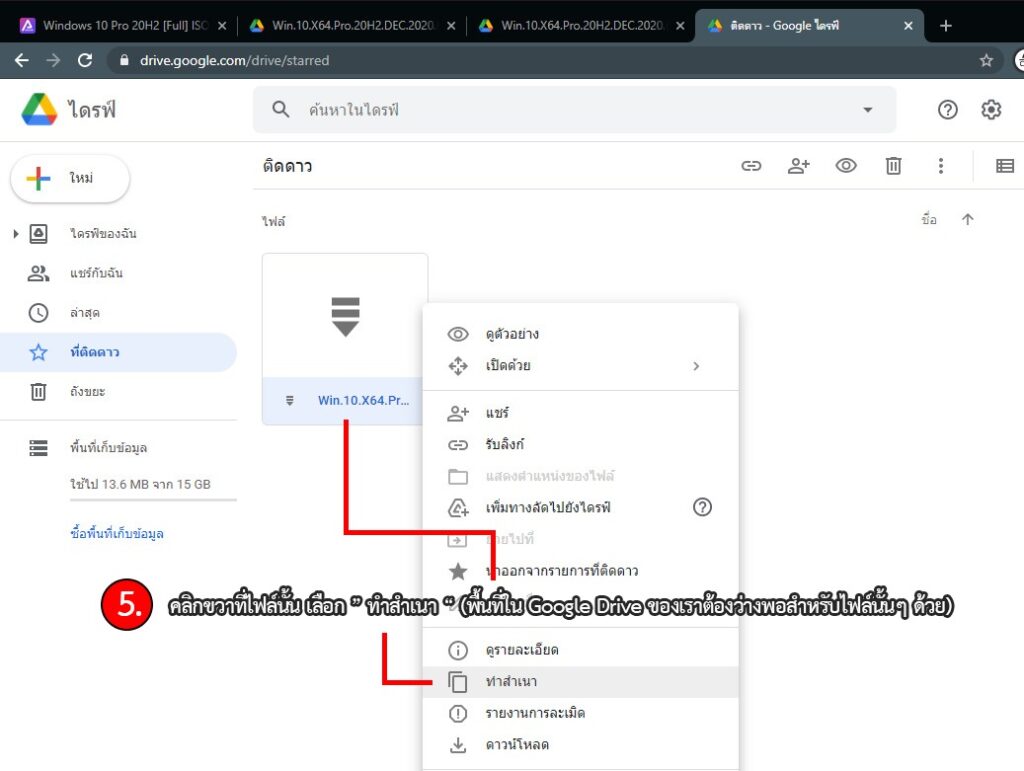Close the ติดดาว - Google ไดรฟ์ tab
The height and width of the screenshot is (771, 1024).
pos(908,25)
